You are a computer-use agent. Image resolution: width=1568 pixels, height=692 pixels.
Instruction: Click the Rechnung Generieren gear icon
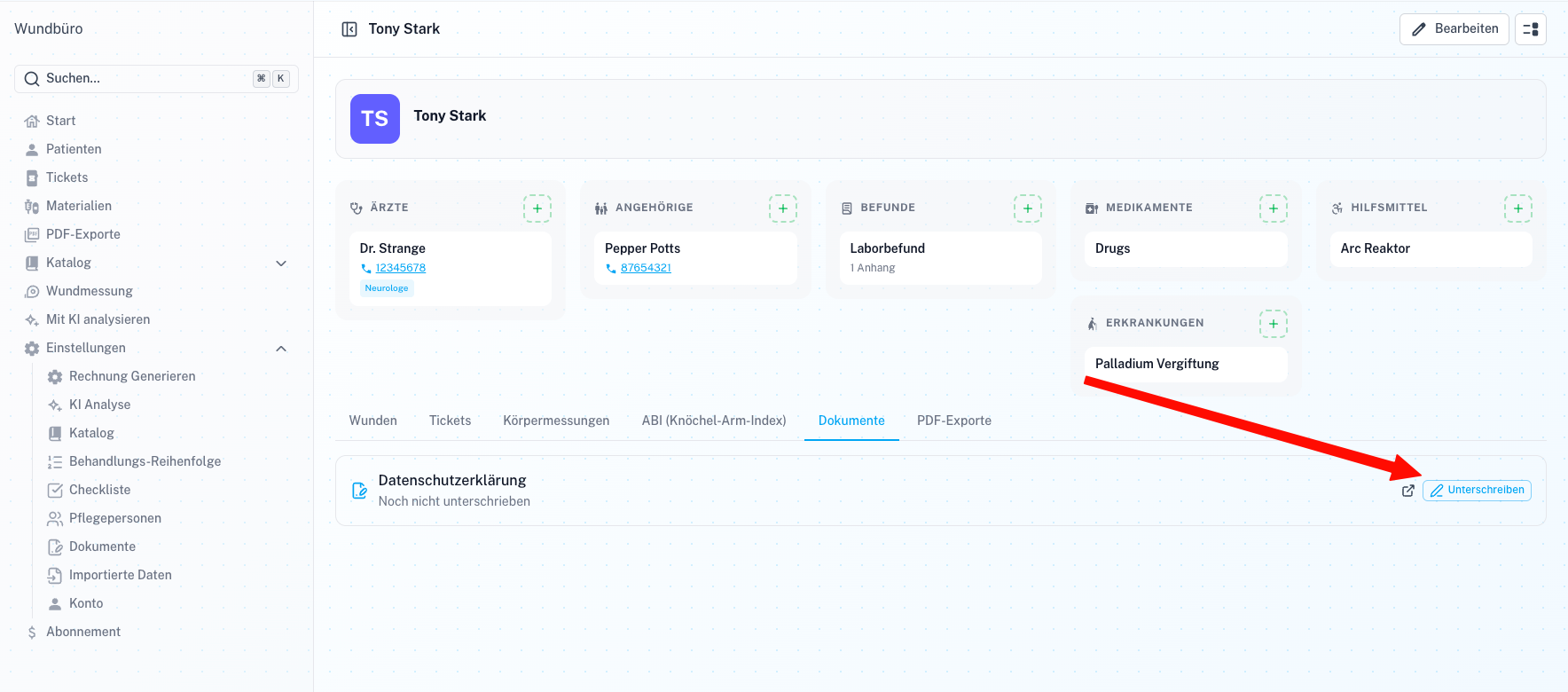pos(55,377)
